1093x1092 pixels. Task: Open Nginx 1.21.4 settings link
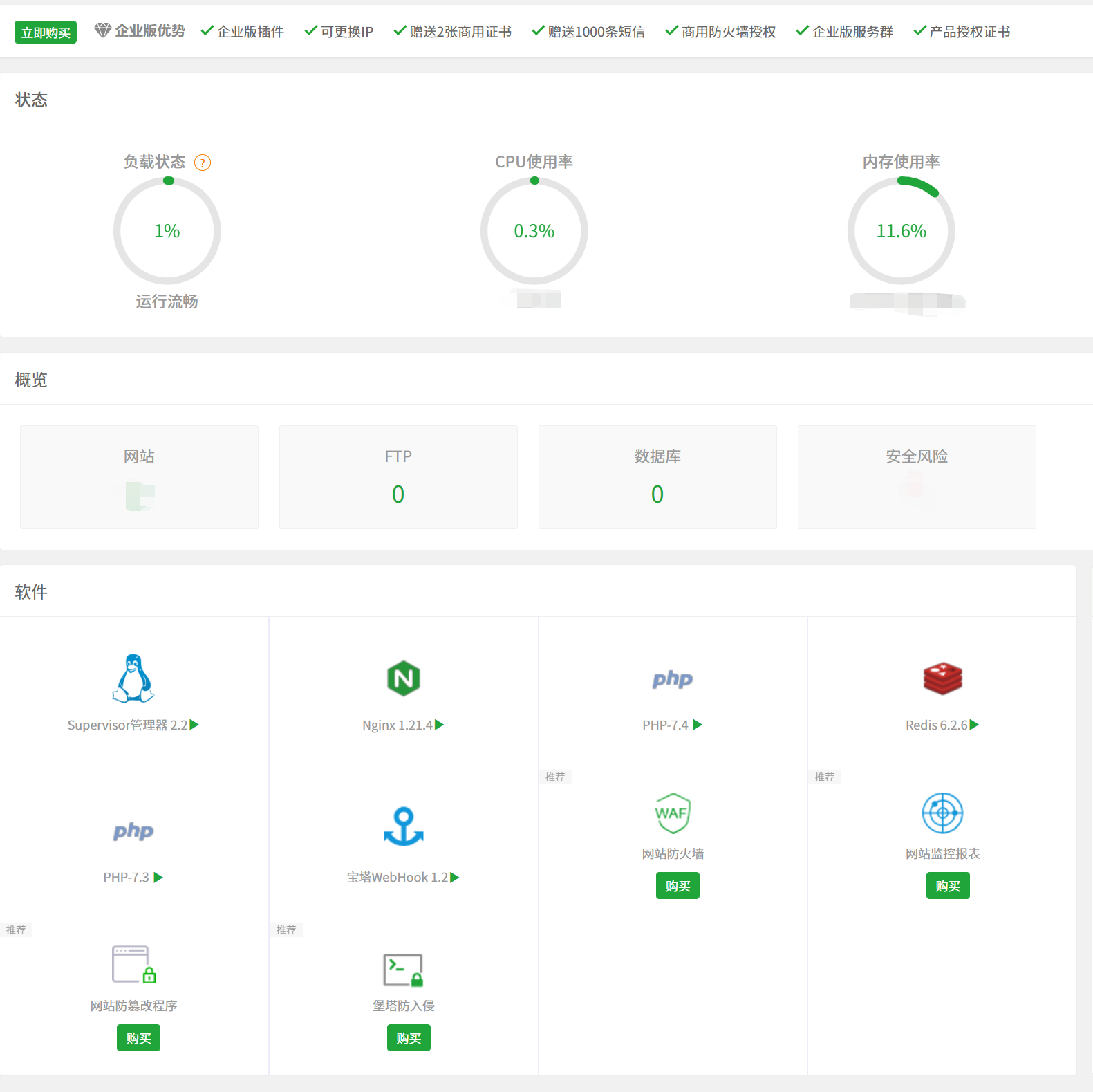[398, 725]
